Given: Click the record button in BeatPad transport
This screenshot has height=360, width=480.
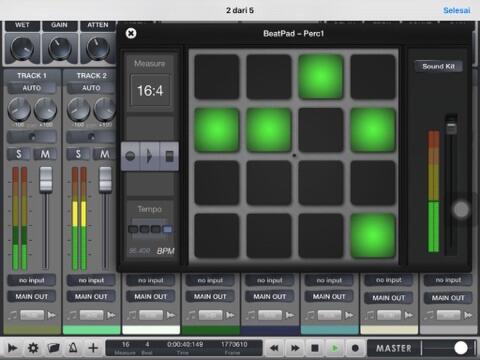Looking at the screenshot, I should (x=130, y=156).
